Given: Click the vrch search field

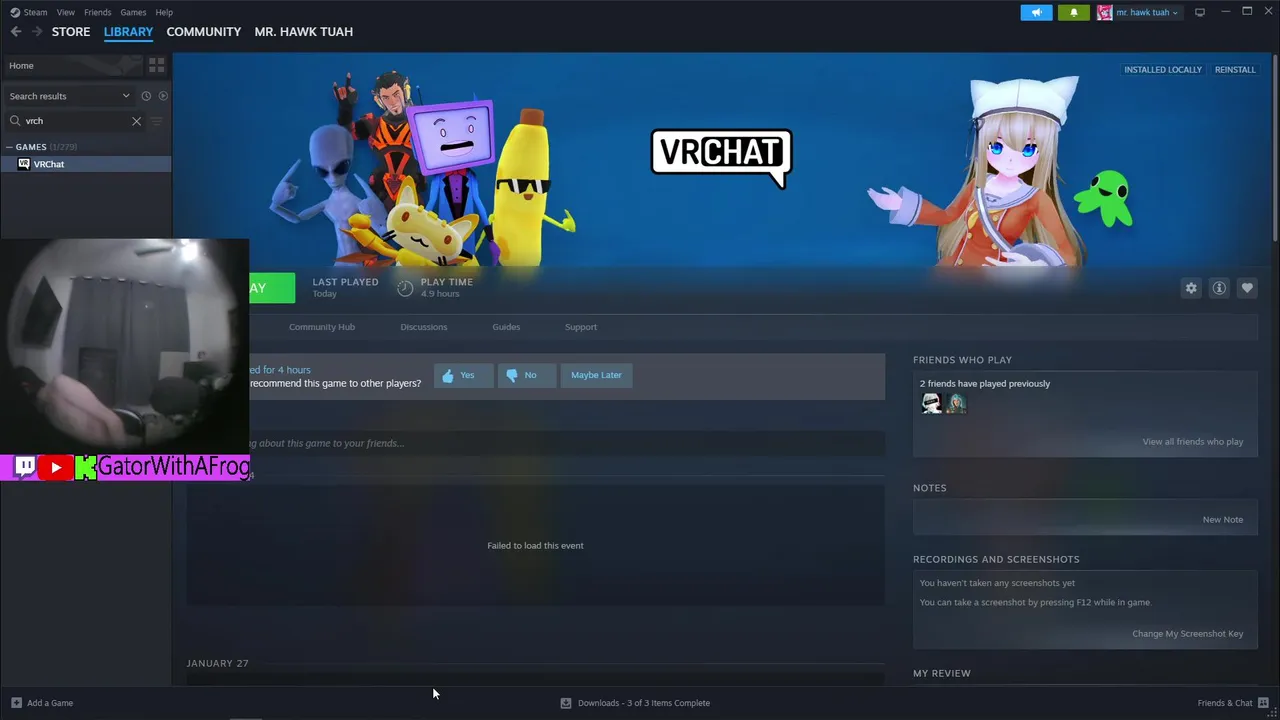Looking at the screenshot, I should click(x=75, y=121).
